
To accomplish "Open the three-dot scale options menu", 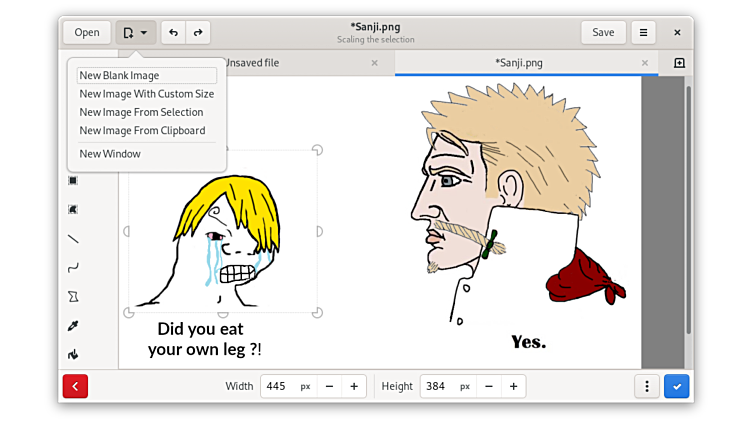I will [647, 386].
